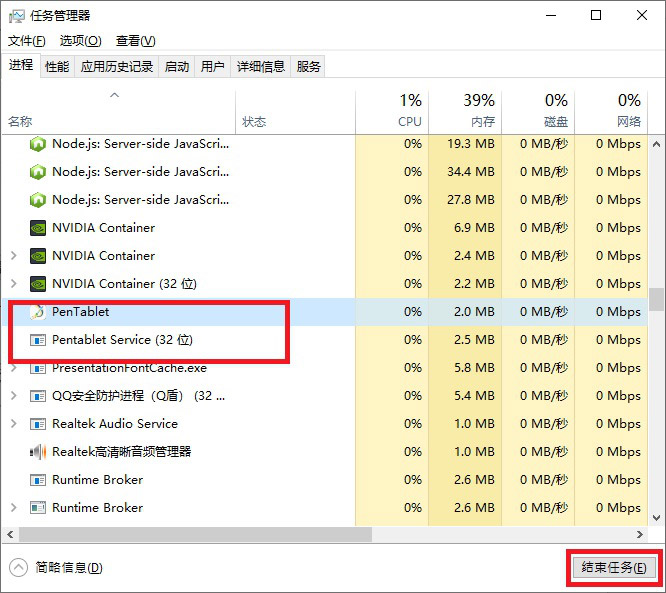Expand the QQ安全防护进程 row

coord(14,396)
